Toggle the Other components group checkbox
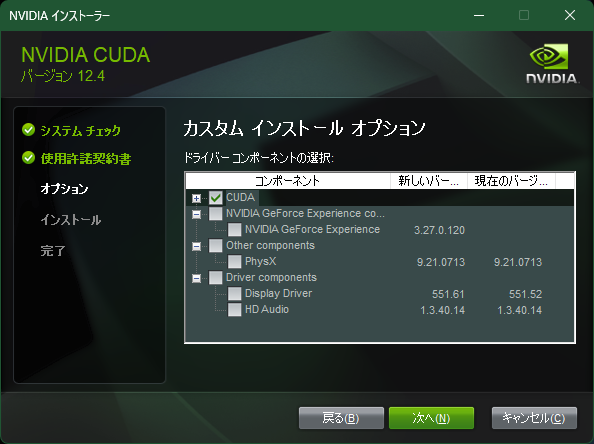Screen dimensions: 594x444 (216, 245)
